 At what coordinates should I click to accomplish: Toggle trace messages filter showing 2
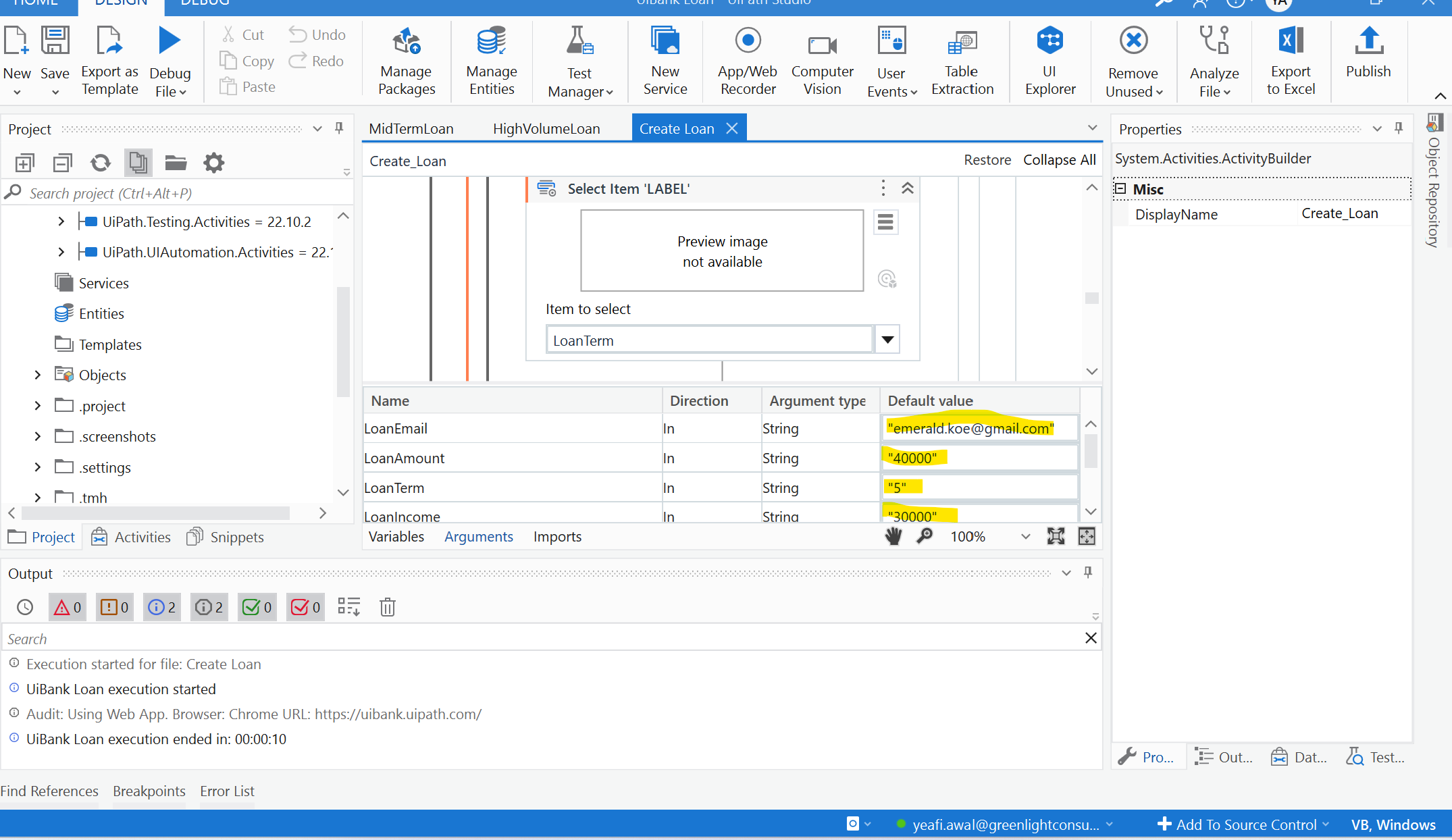point(209,607)
